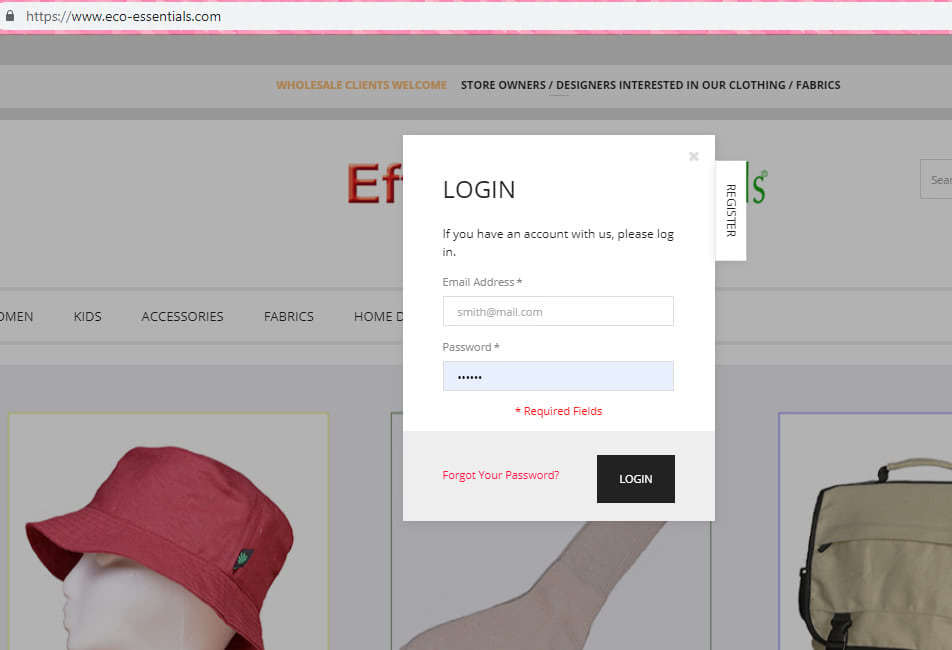Open the Forgot Your Password link
952x650 pixels.
pos(500,475)
